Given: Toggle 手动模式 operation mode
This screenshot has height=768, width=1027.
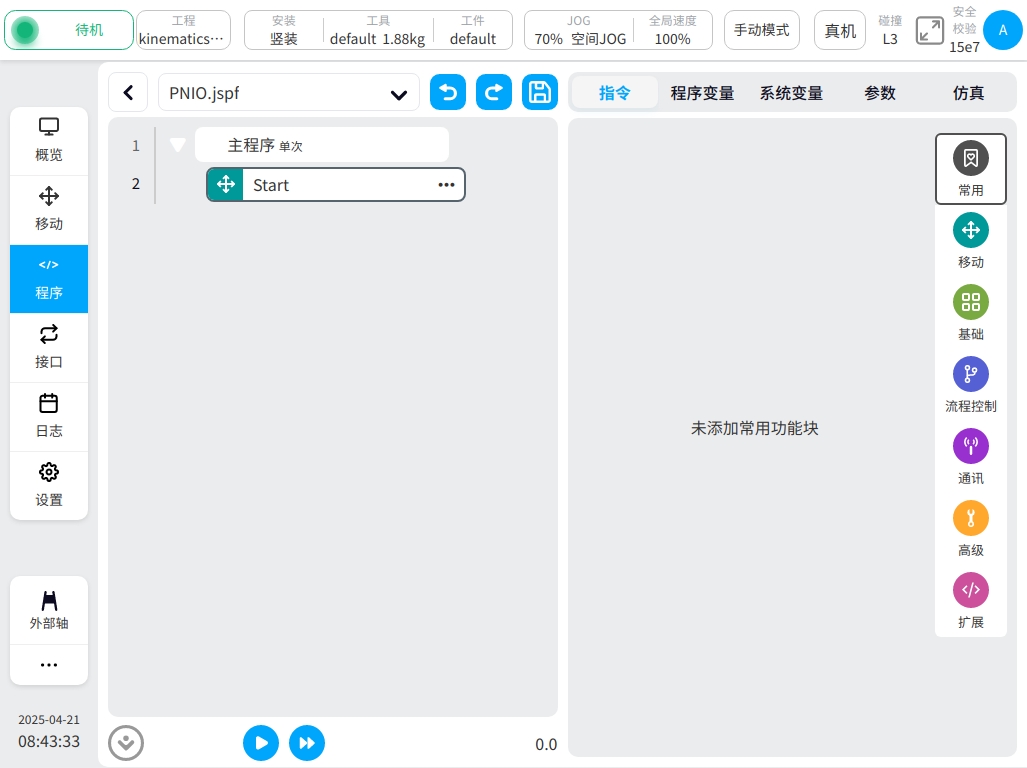Looking at the screenshot, I should 762,30.
